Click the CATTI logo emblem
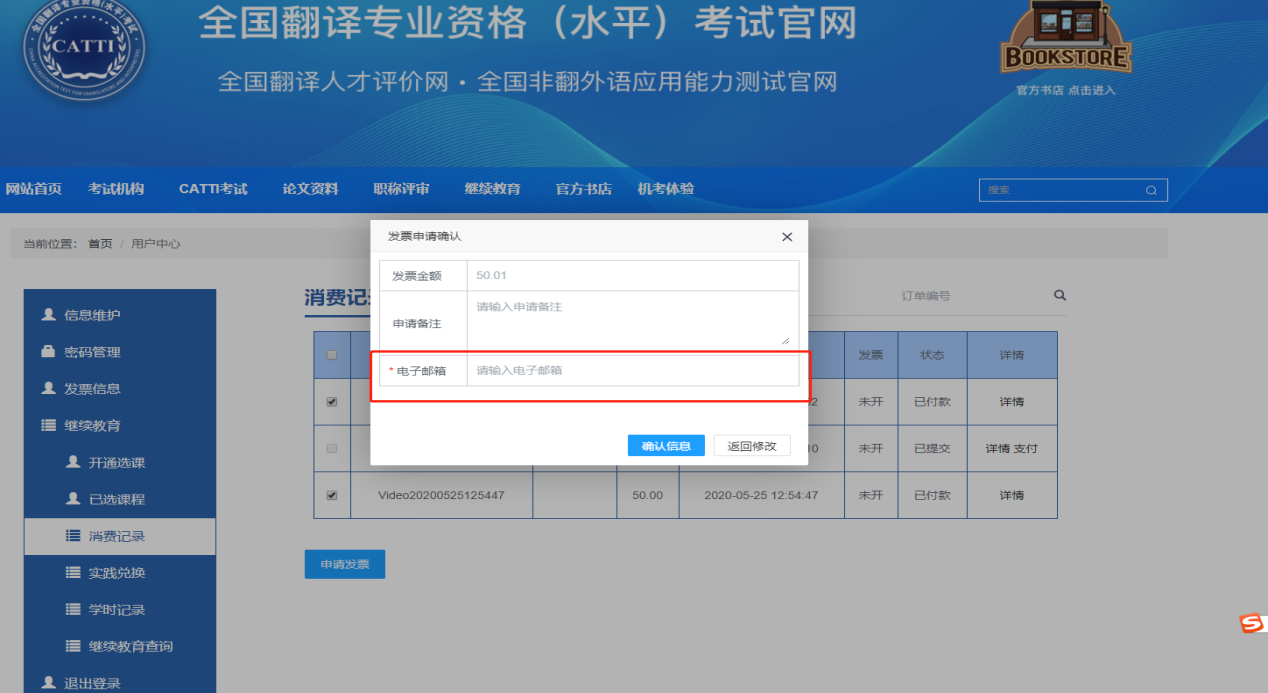The width and height of the screenshot is (1268, 693). [x=84, y=48]
